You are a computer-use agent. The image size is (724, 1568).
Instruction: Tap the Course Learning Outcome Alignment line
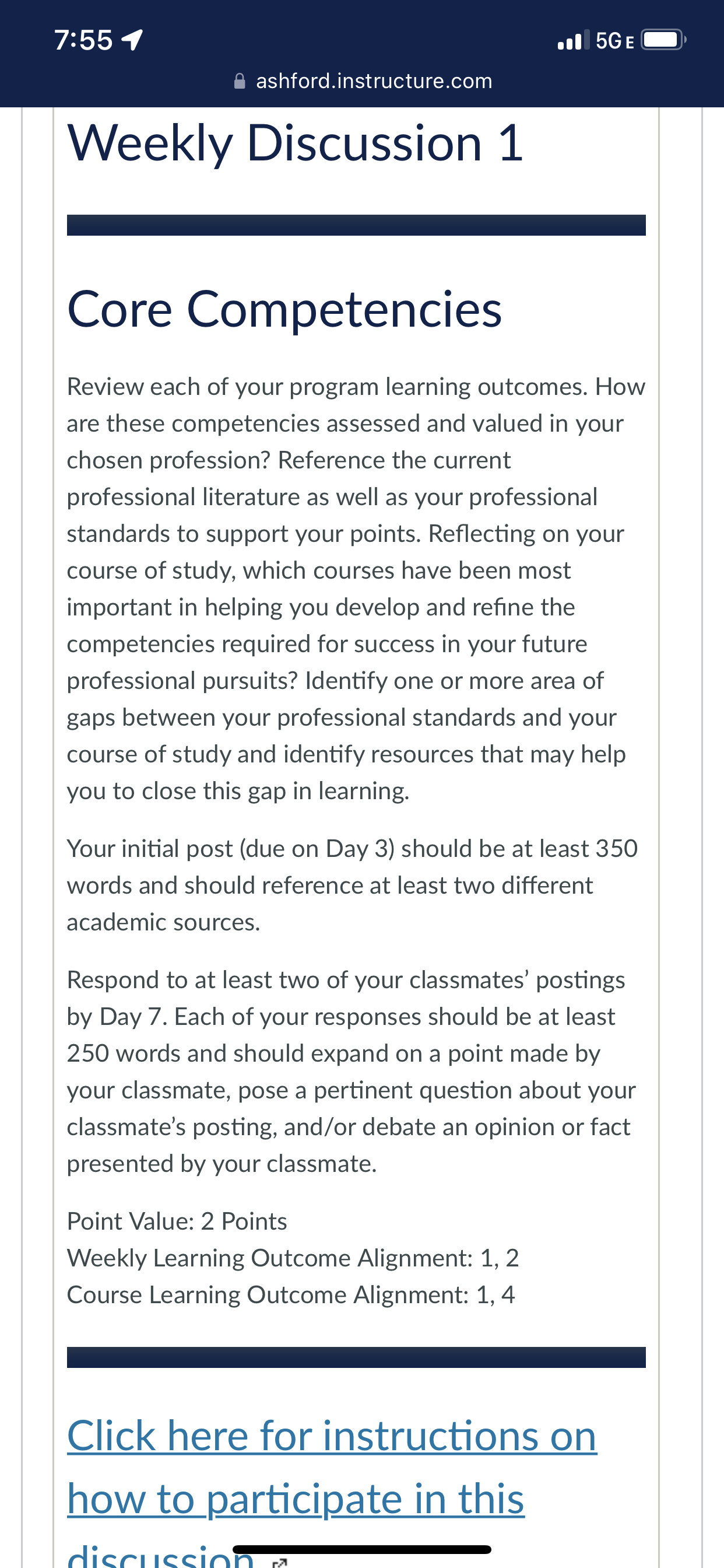click(291, 1294)
